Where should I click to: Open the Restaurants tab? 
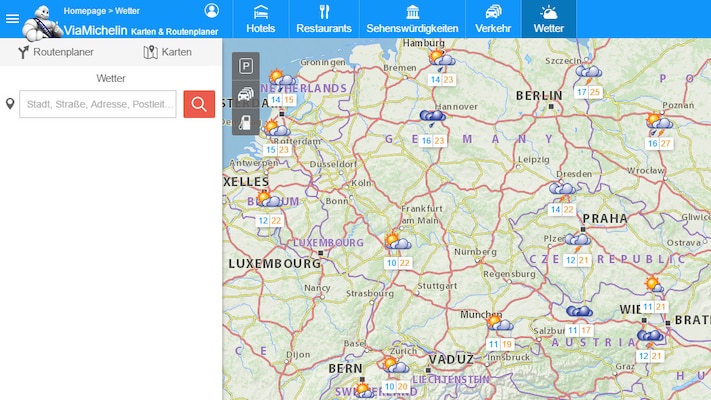pos(324,19)
